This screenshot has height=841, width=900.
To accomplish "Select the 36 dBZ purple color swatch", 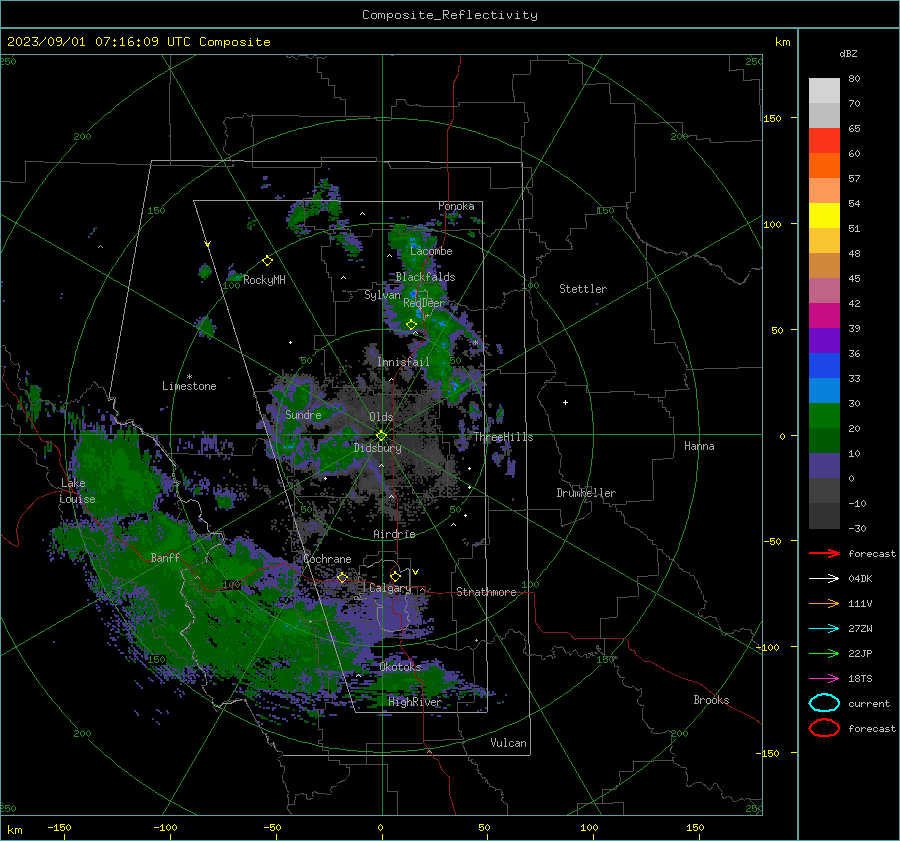I will tap(824, 340).
